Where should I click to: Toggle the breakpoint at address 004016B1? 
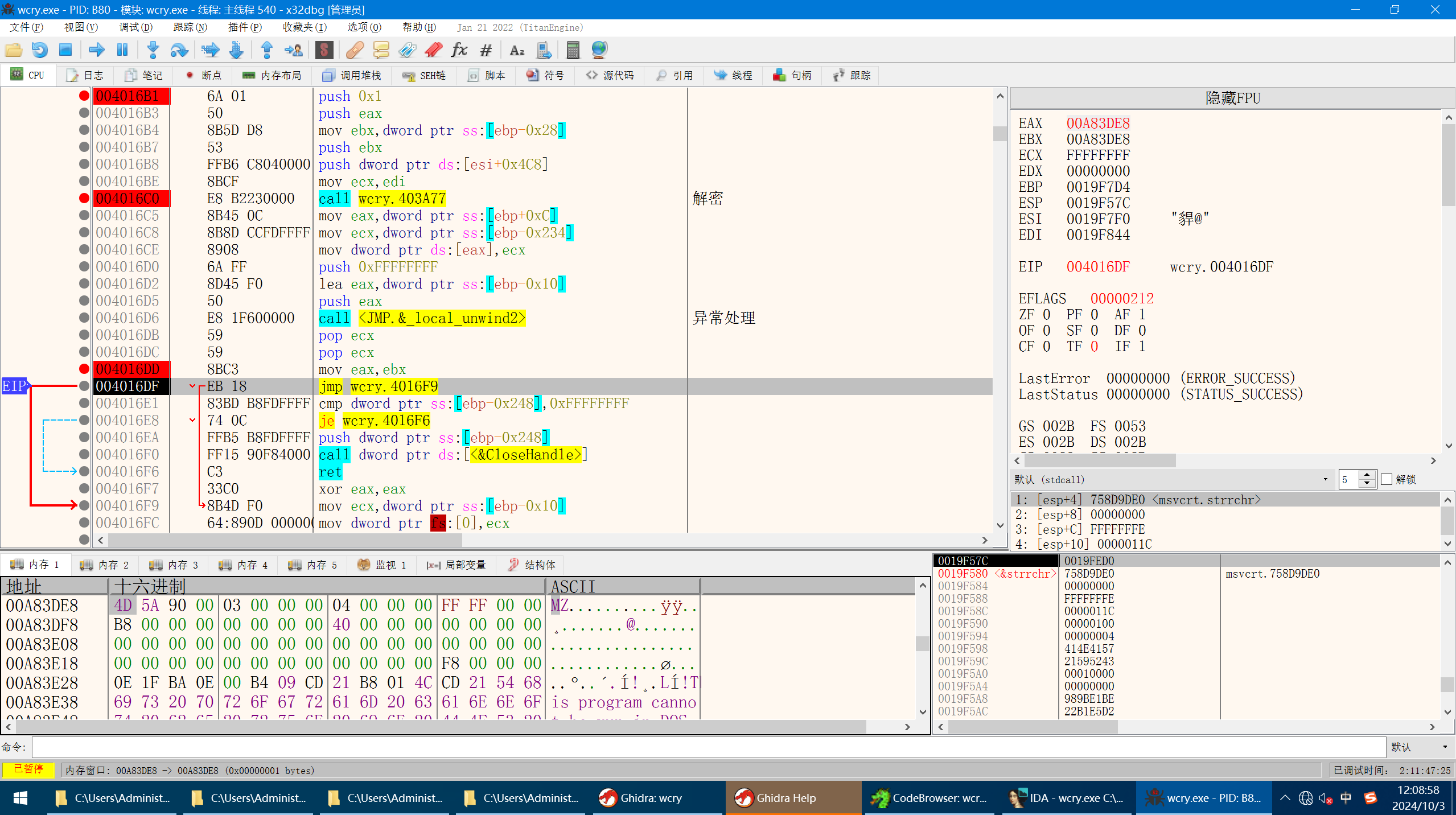coord(84,96)
